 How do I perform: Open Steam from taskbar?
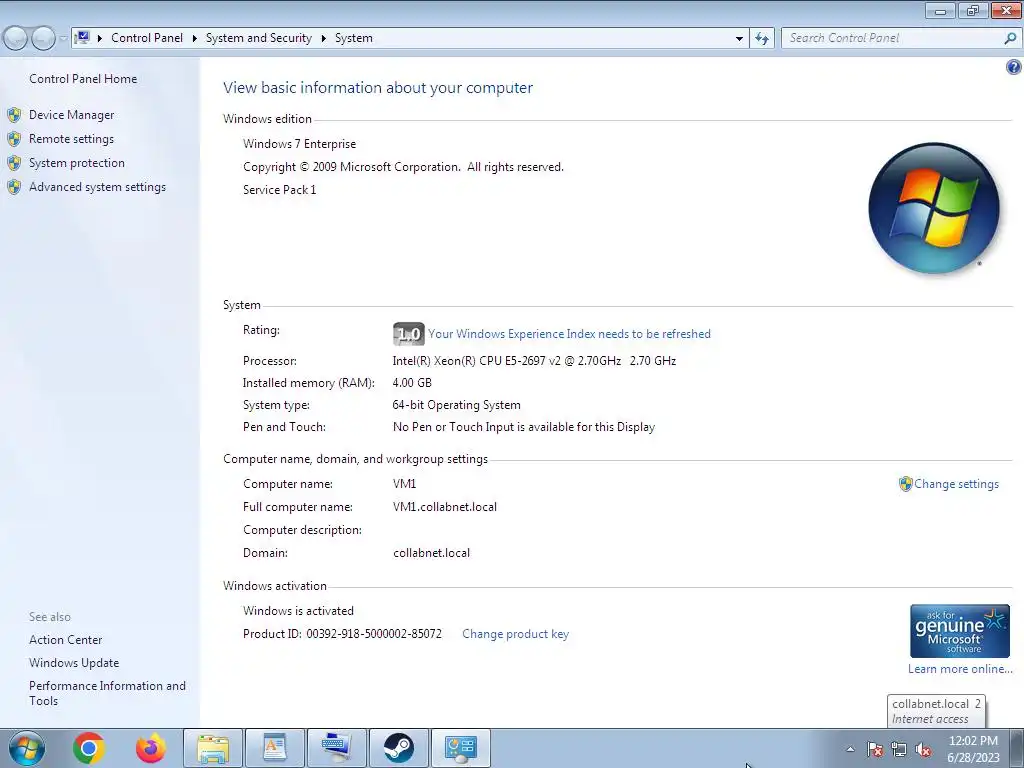tap(399, 748)
